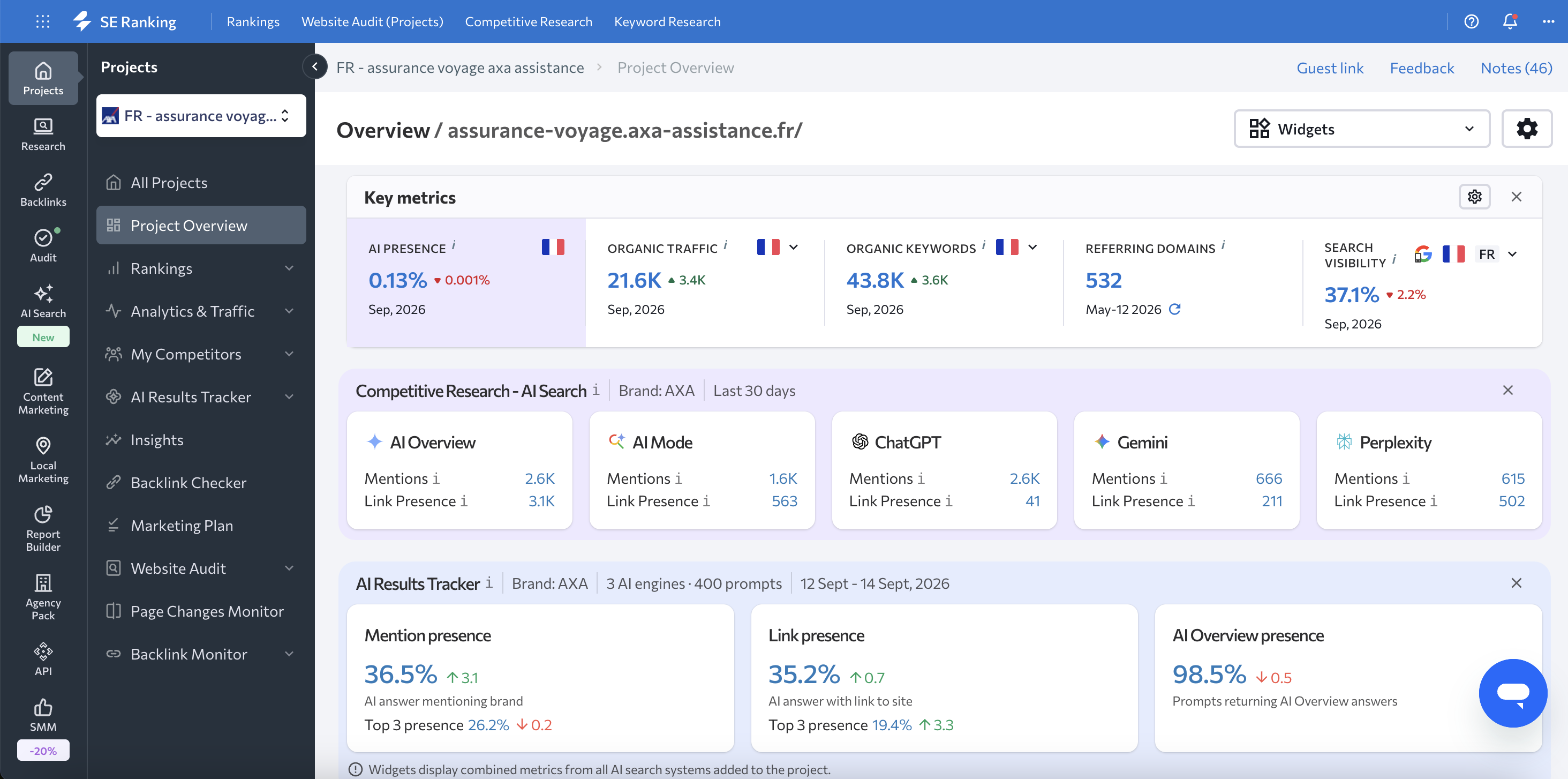The height and width of the screenshot is (779, 1568).
Task: Show info for Competitive Research AI Search
Action: point(595,390)
